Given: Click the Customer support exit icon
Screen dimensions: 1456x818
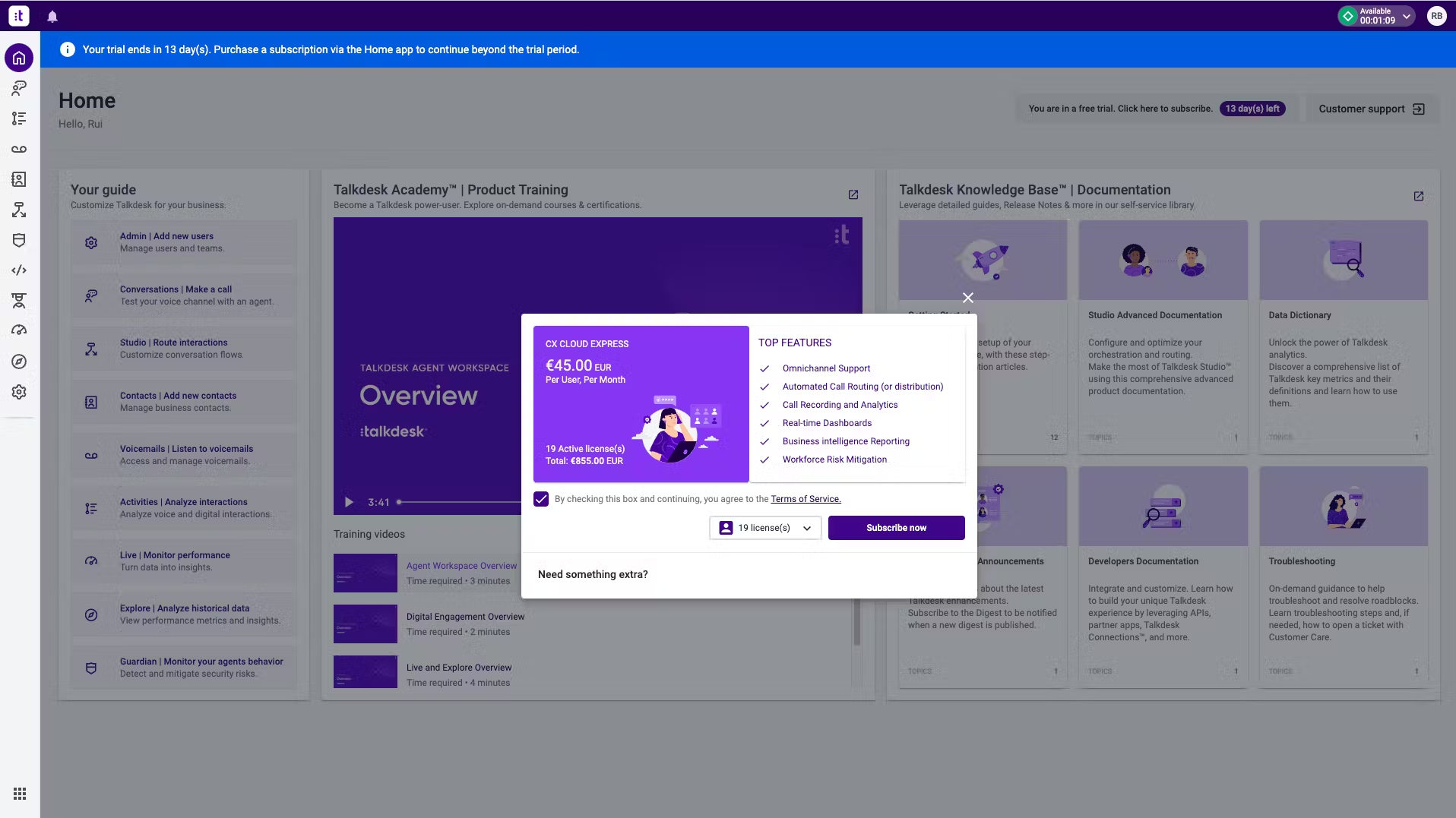Looking at the screenshot, I should (x=1419, y=109).
